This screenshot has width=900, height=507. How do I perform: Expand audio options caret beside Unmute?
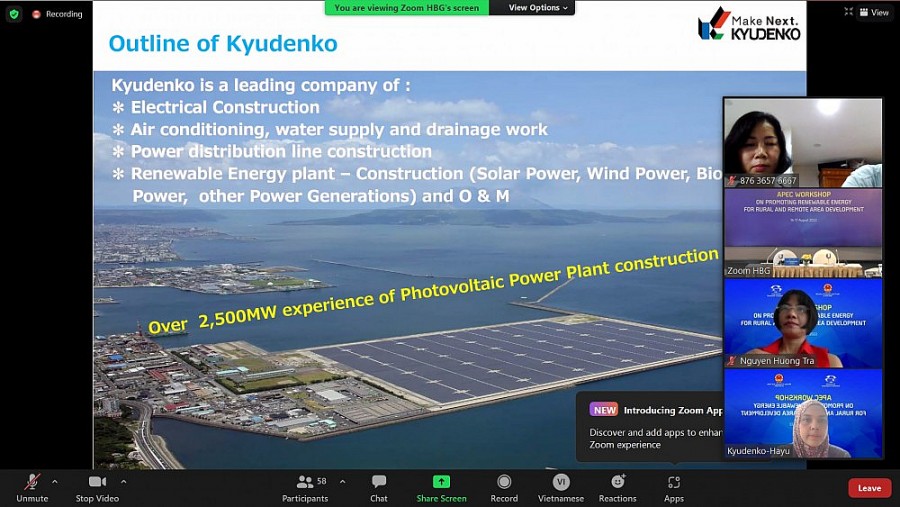(54, 481)
